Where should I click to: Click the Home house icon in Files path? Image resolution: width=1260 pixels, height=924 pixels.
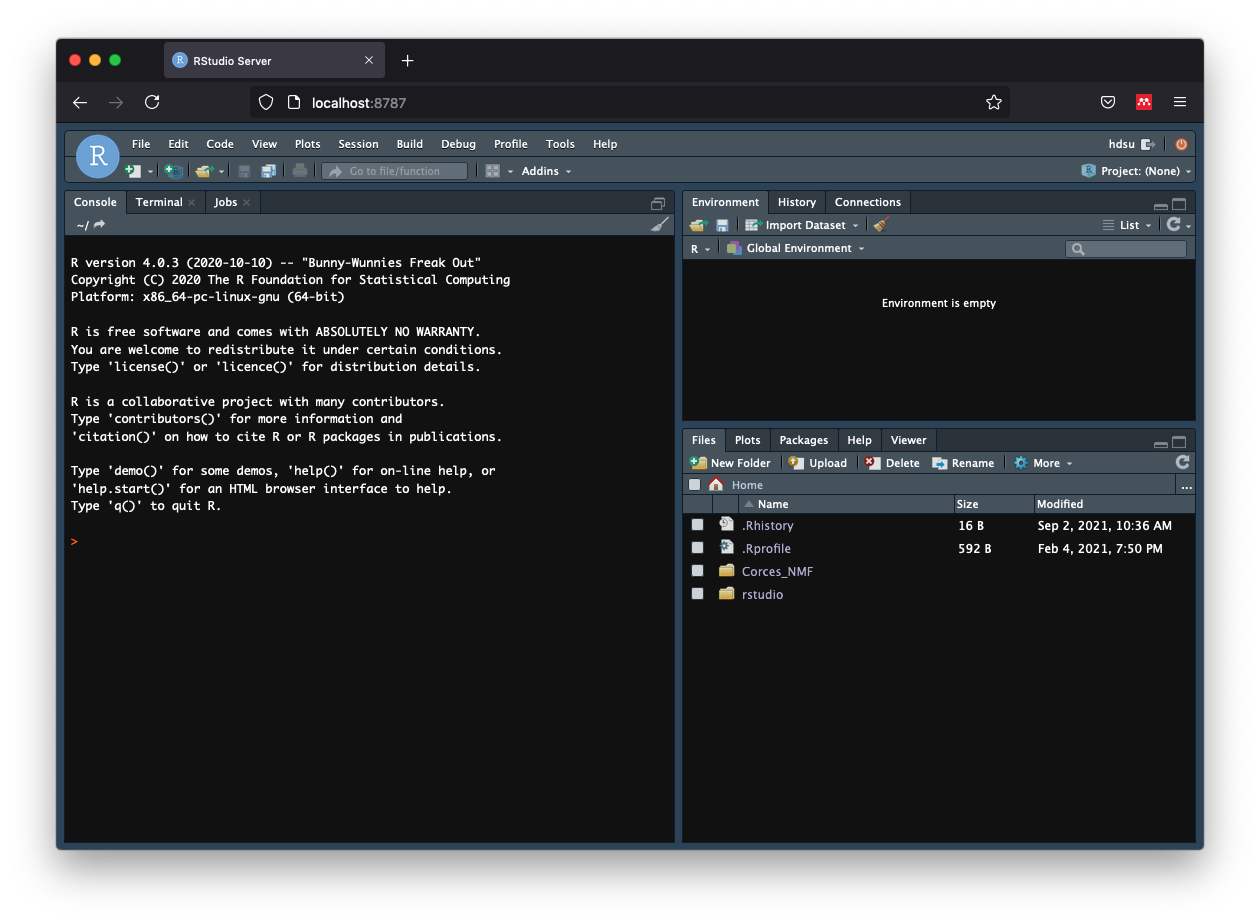(x=716, y=485)
